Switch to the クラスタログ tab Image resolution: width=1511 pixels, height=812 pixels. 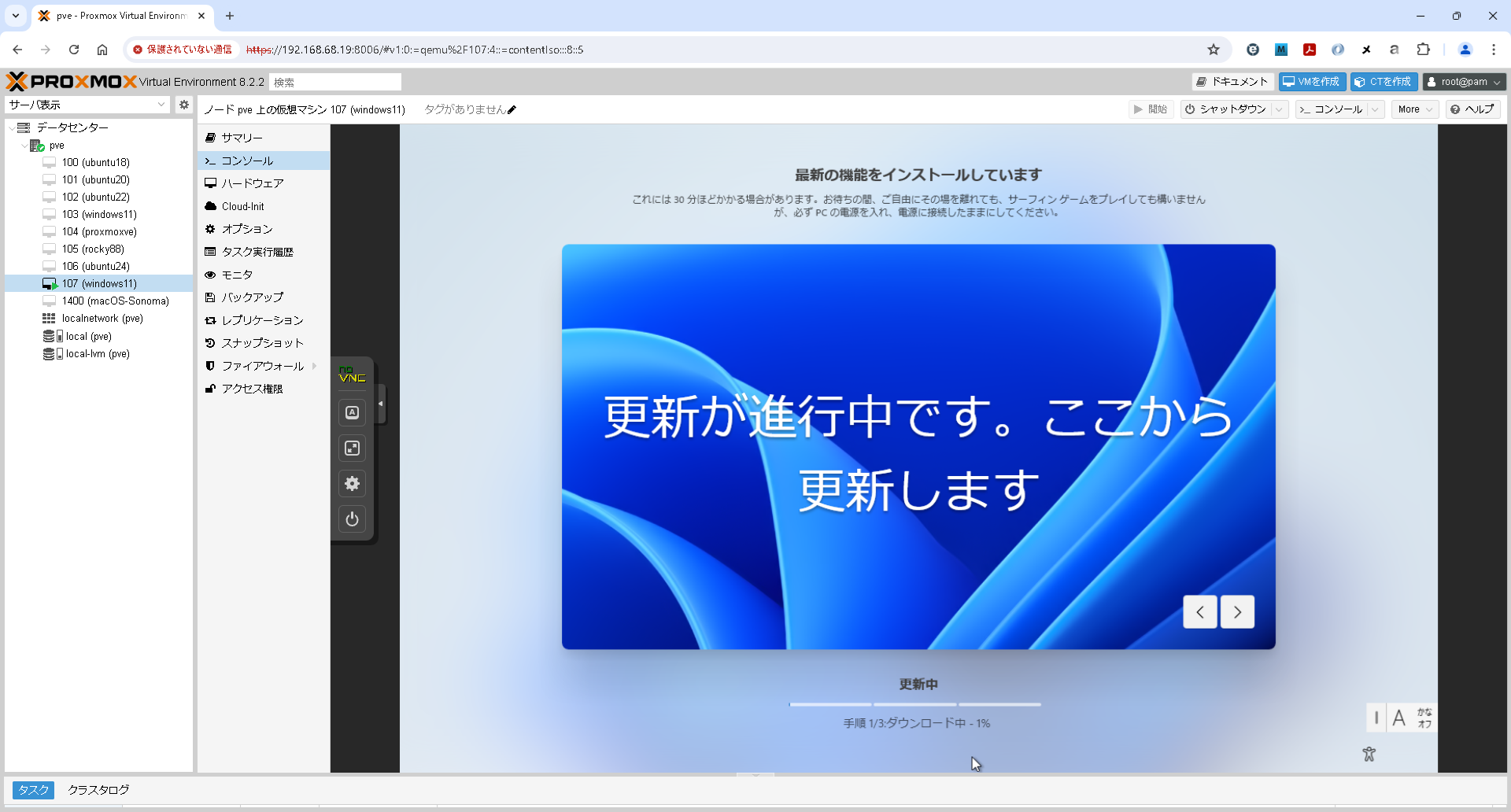pyautogui.click(x=98, y=790)
